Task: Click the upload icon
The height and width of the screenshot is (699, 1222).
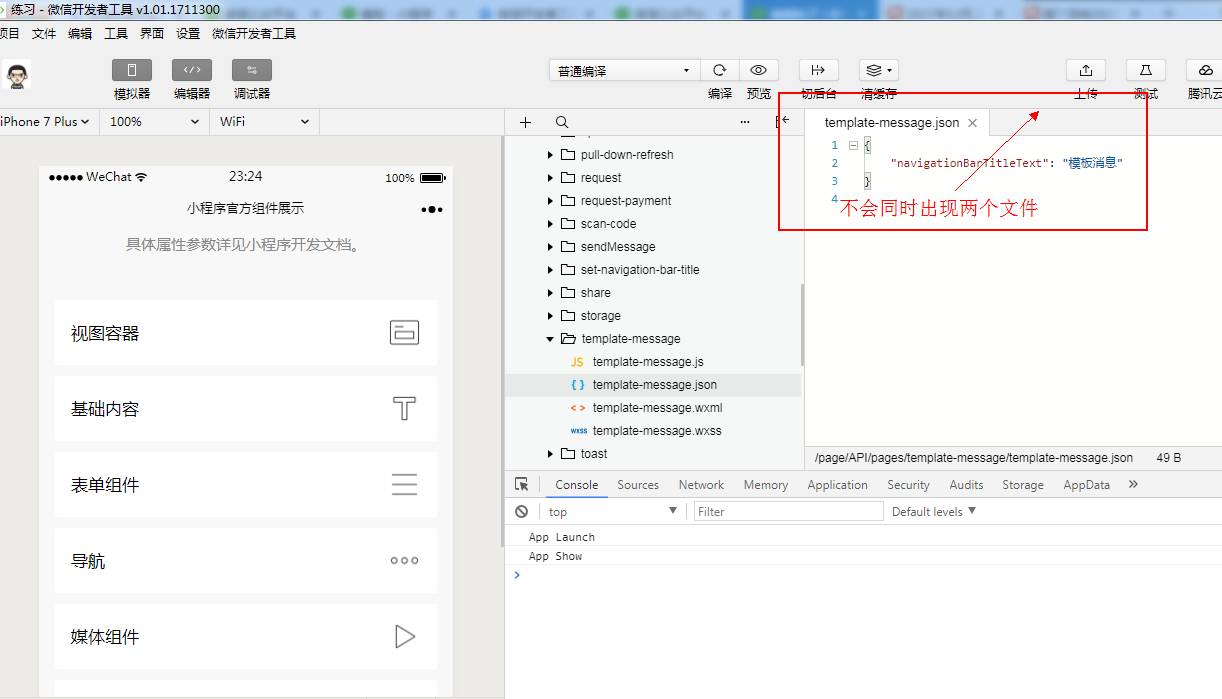Action: [x=1086, y=70]
